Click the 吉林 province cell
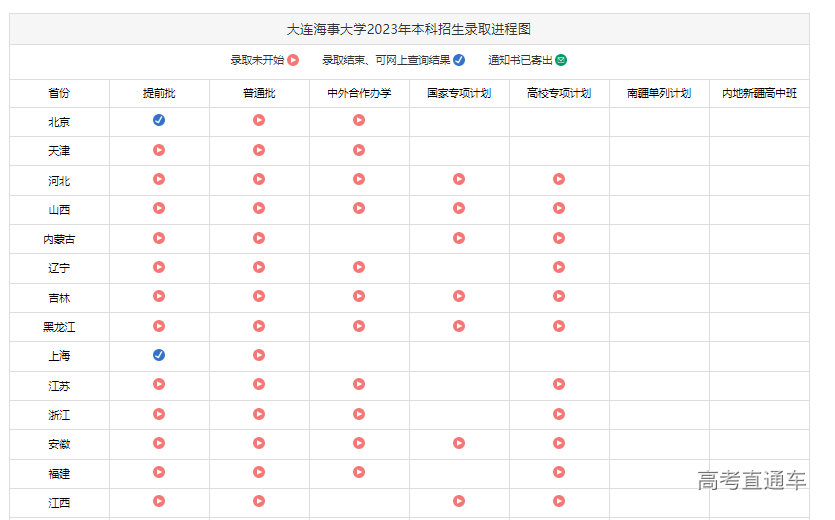Viewport: 835px width, 520px height. click(x=59, y=298)
